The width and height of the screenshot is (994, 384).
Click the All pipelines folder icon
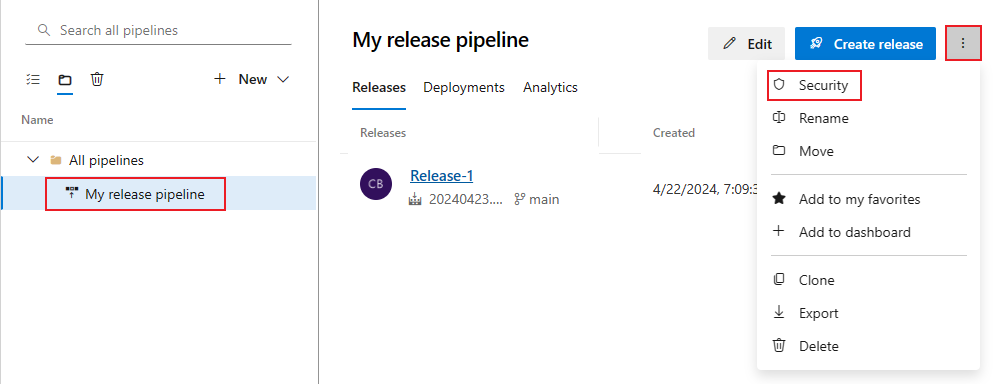point(56,160)
